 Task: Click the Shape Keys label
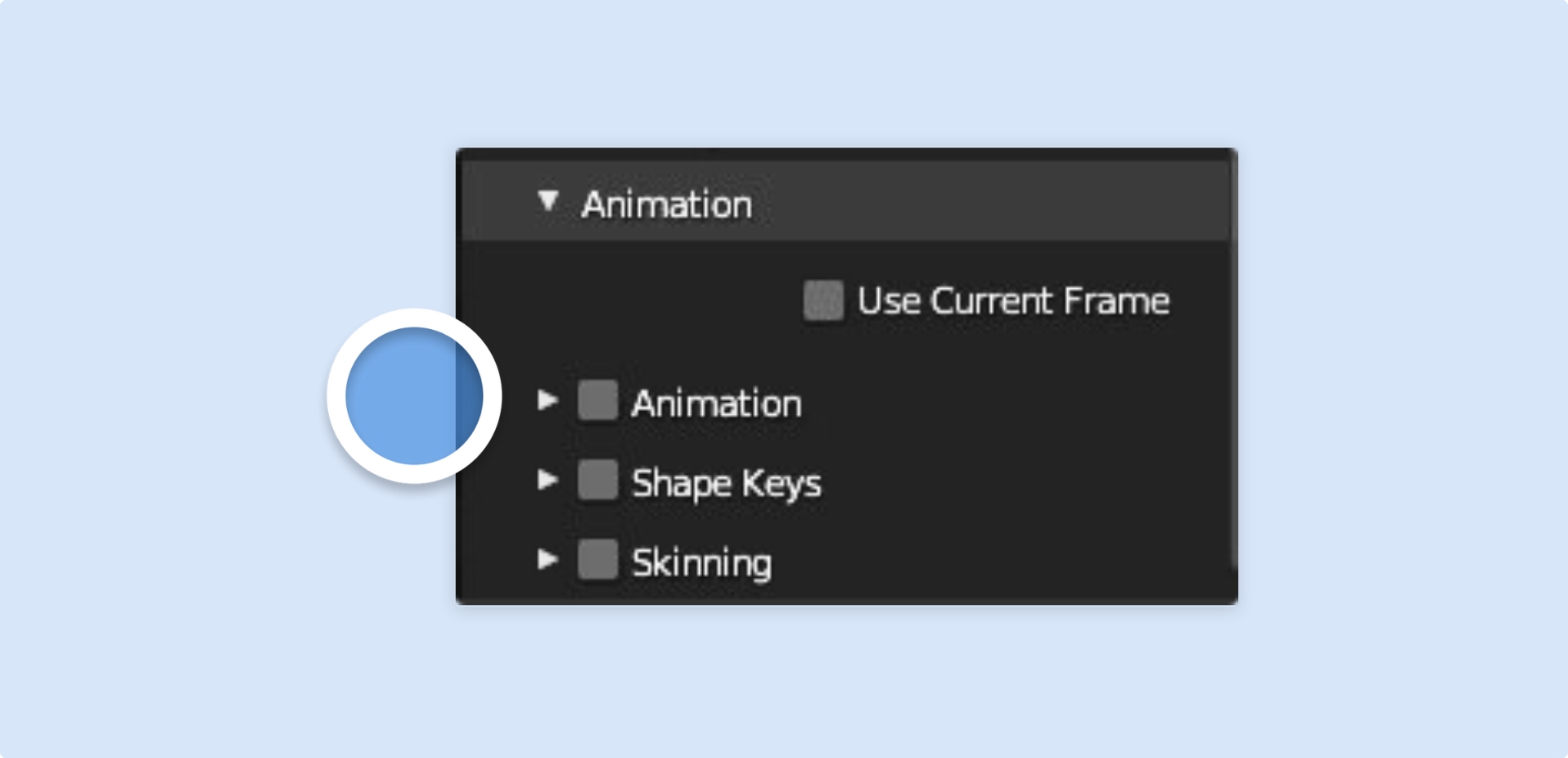click(x=727, y=483)
